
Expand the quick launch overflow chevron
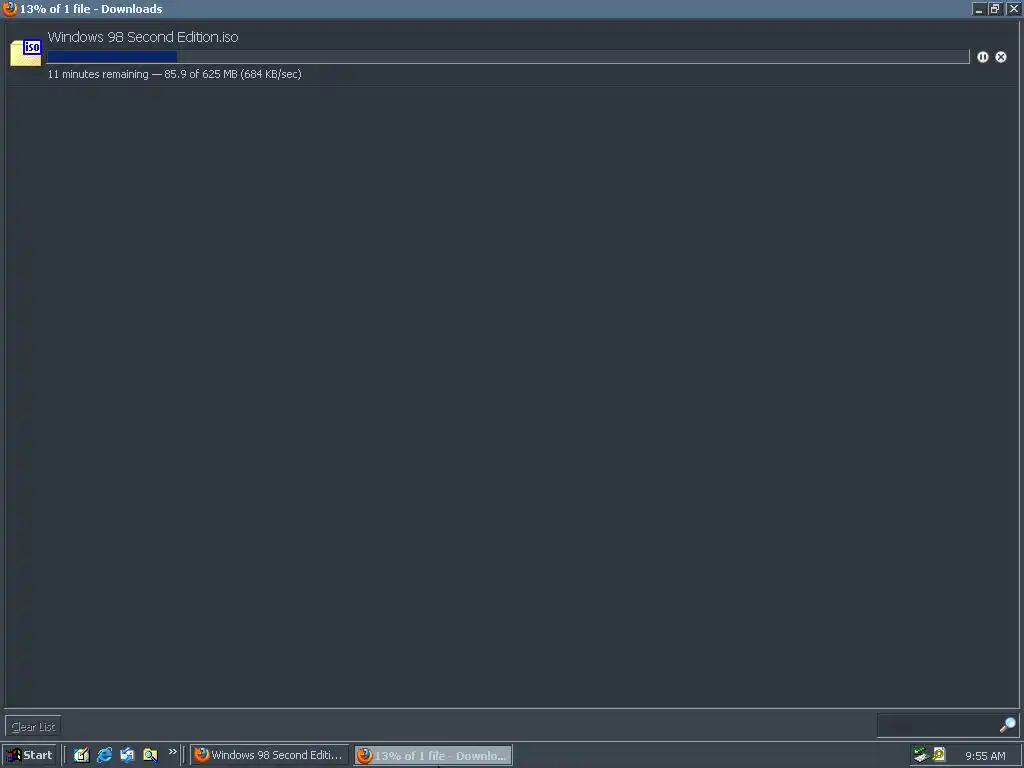[x=172, y=752]
